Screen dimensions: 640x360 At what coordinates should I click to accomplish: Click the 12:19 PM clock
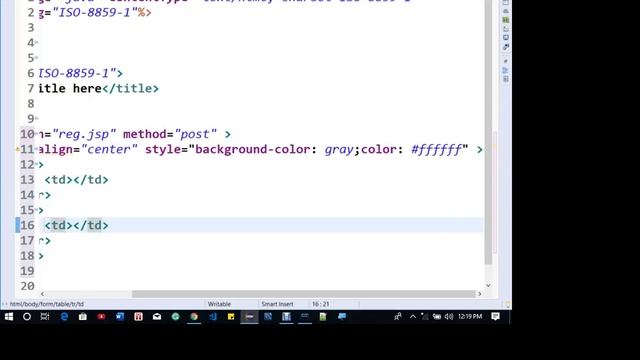coord(470,316)
